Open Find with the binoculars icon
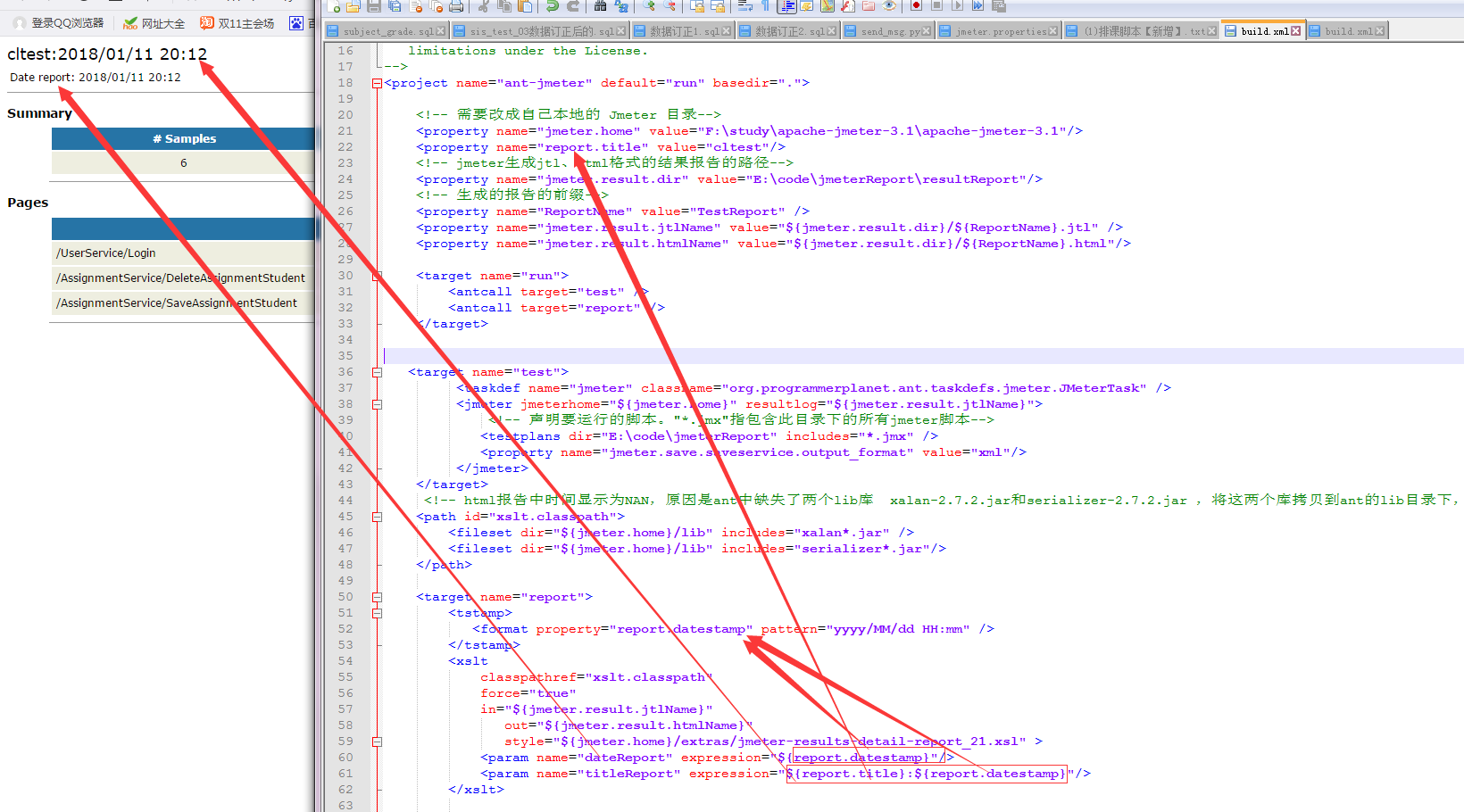 tap(600, 5)
